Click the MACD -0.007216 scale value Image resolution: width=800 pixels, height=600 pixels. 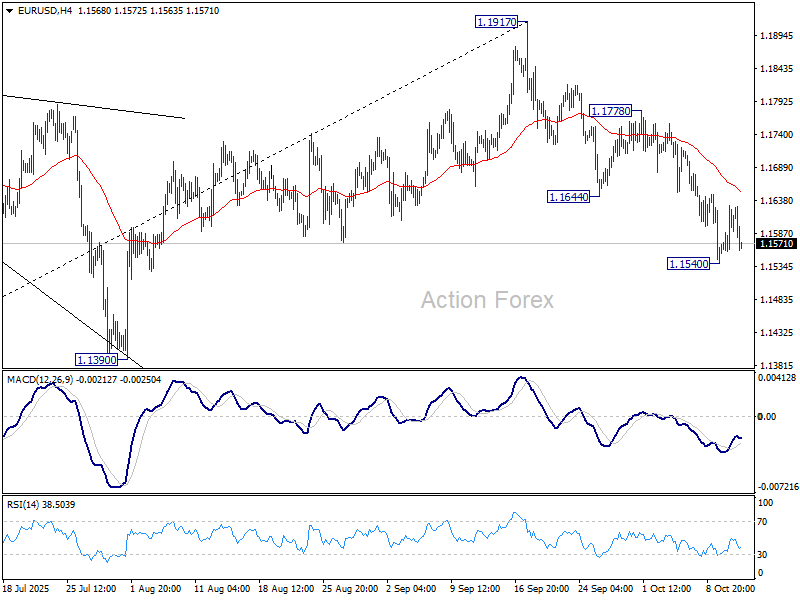pos(778,486)
